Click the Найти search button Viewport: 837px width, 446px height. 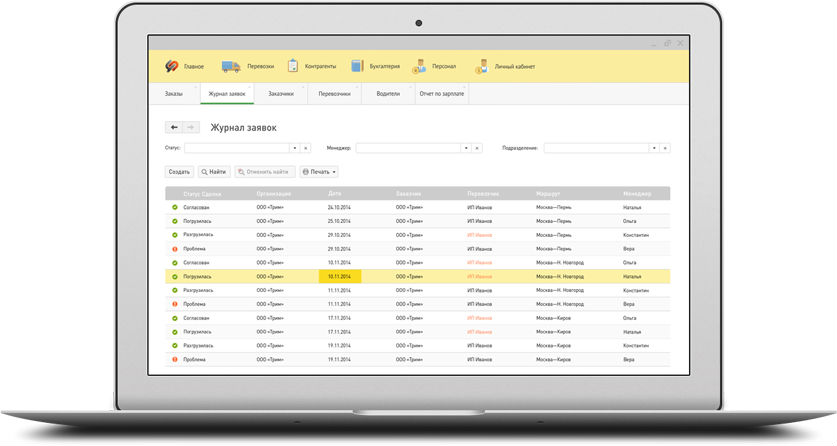point(214,172)
